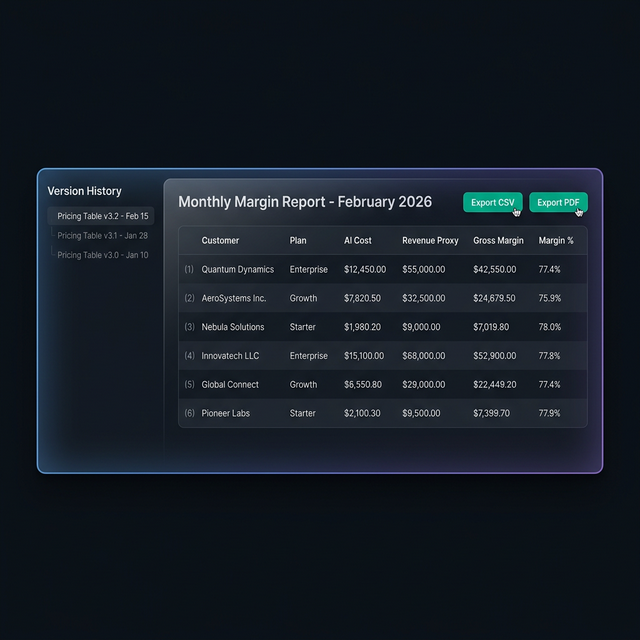
Task: Click revenue value $9,500.00
Action: coord(421,413)
